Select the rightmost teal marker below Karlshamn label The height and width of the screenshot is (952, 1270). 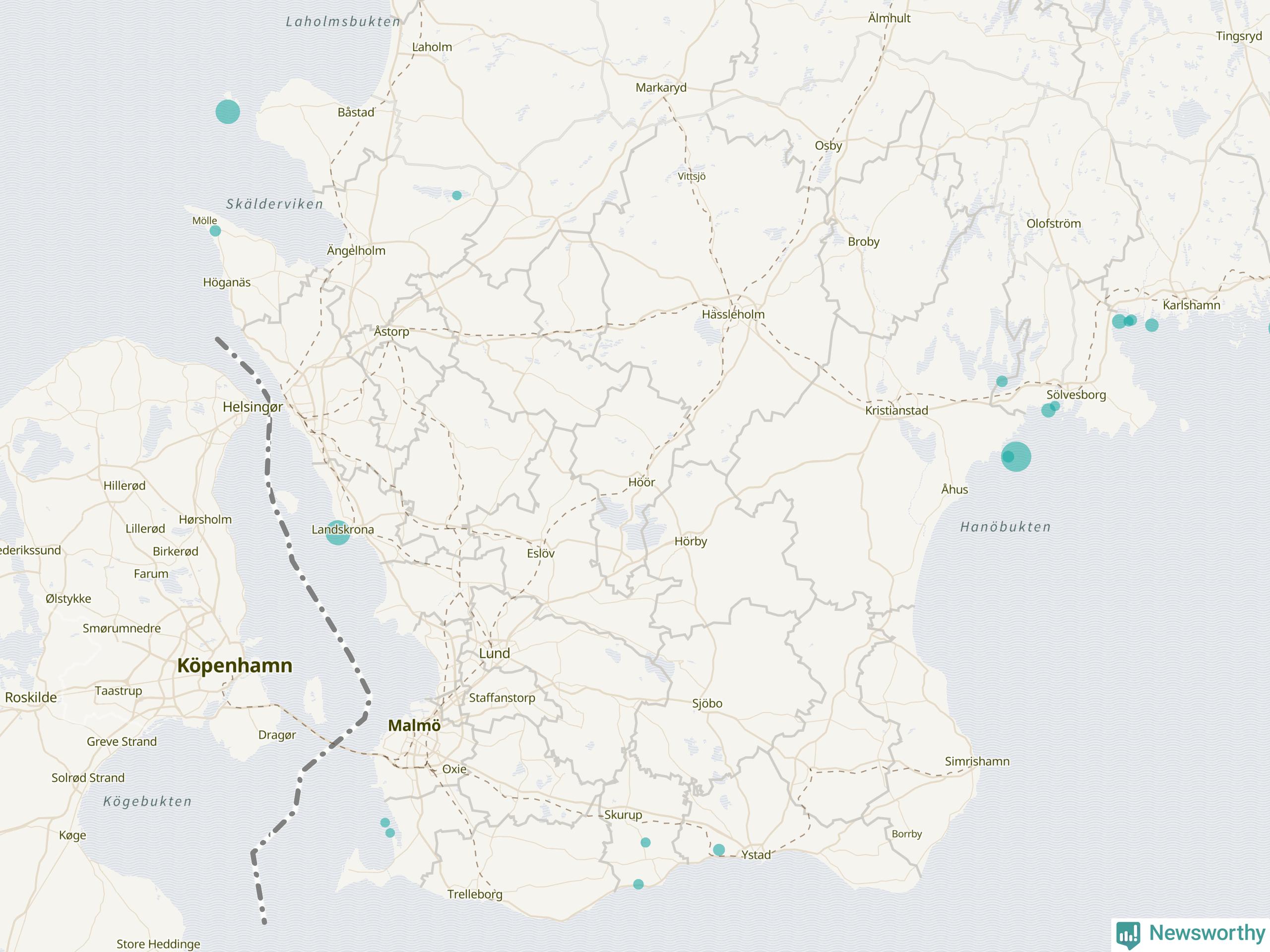(1152, 325)
